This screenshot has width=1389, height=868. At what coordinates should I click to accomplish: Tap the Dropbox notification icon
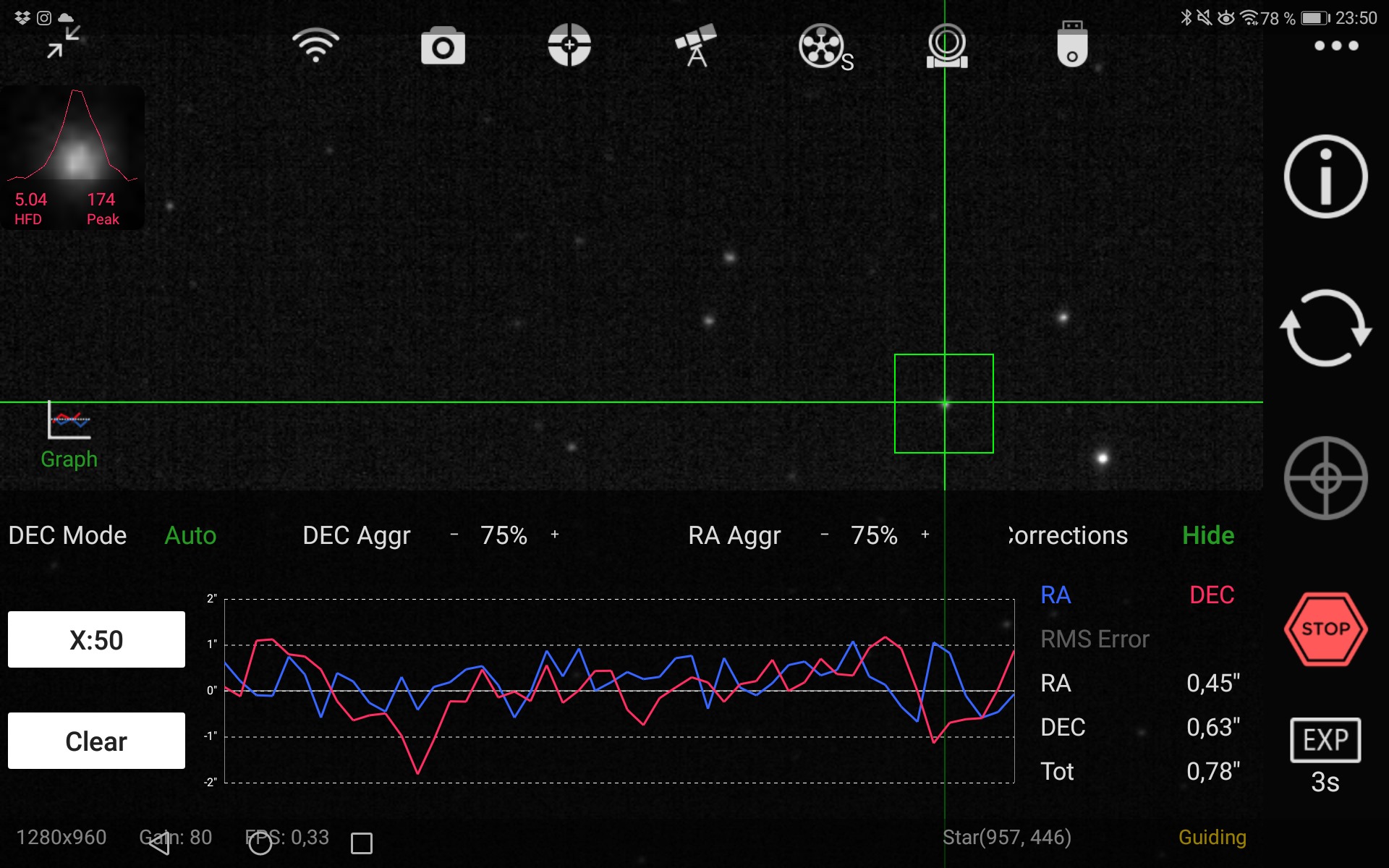[22, 17]
